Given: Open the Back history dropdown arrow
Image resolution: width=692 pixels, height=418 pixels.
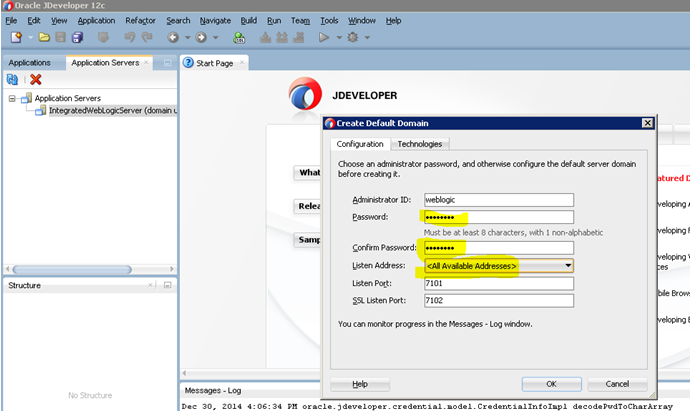Looking at the screenshot, I should [x=187, y=38].
